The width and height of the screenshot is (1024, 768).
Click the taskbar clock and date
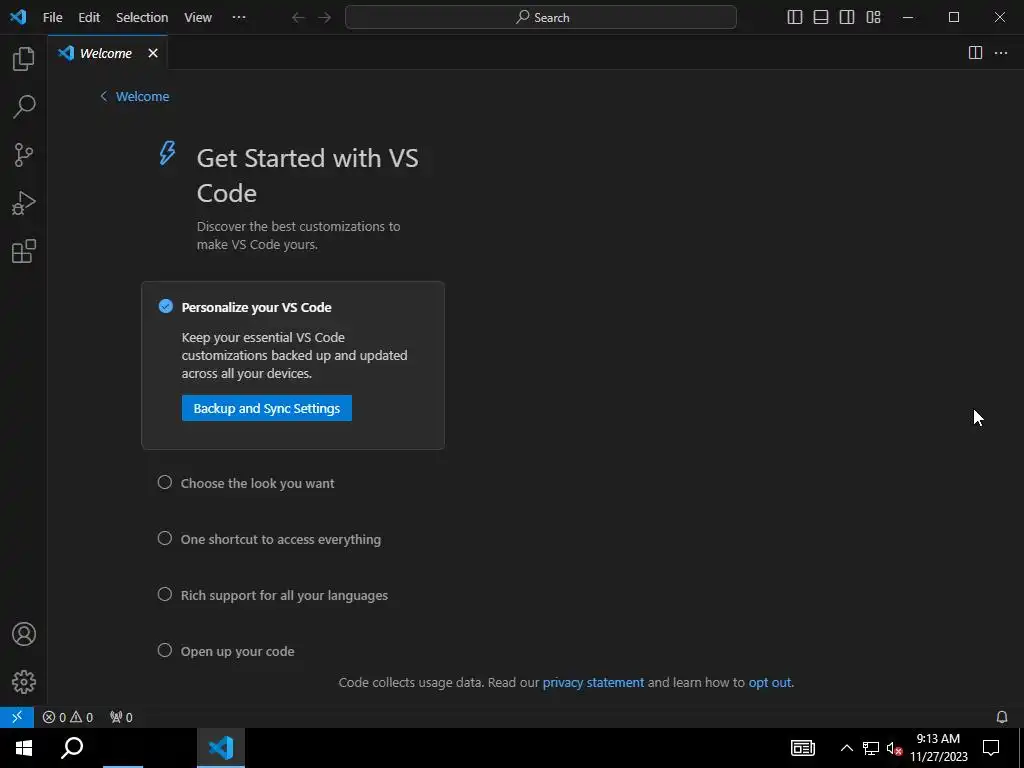938,748
